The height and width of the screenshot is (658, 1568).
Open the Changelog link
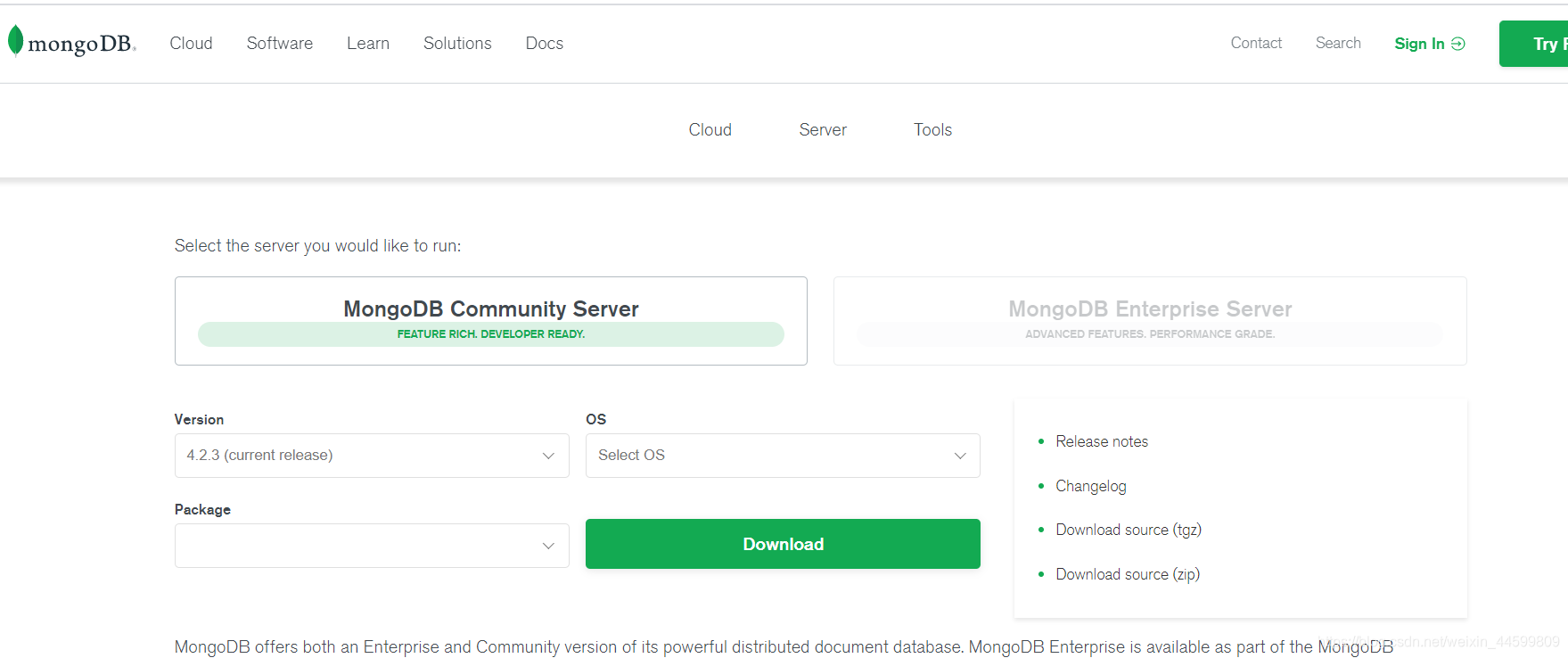click(x=1091, y=486)
